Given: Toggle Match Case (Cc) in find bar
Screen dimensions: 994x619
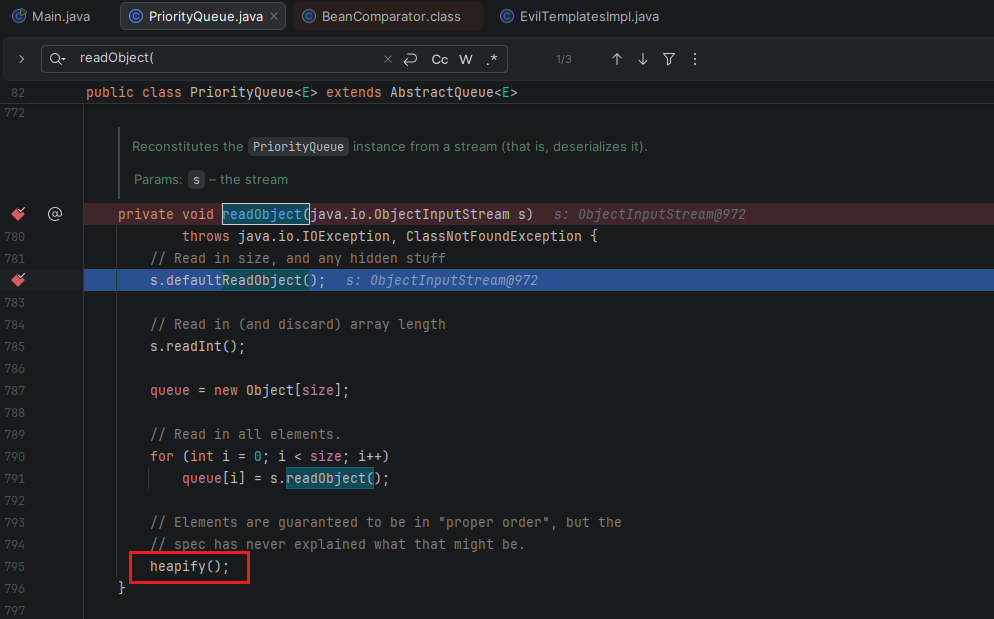Looking at the screenshot, I should pos(439,59).
